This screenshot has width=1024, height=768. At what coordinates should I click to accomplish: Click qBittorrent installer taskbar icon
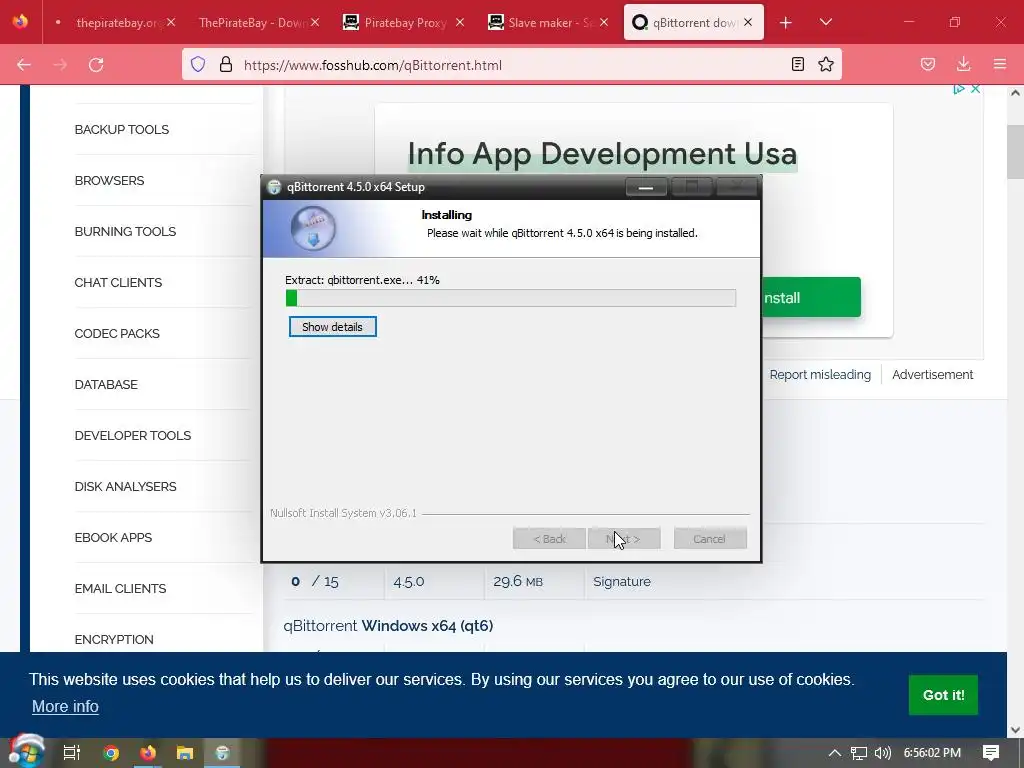(222, 753)
